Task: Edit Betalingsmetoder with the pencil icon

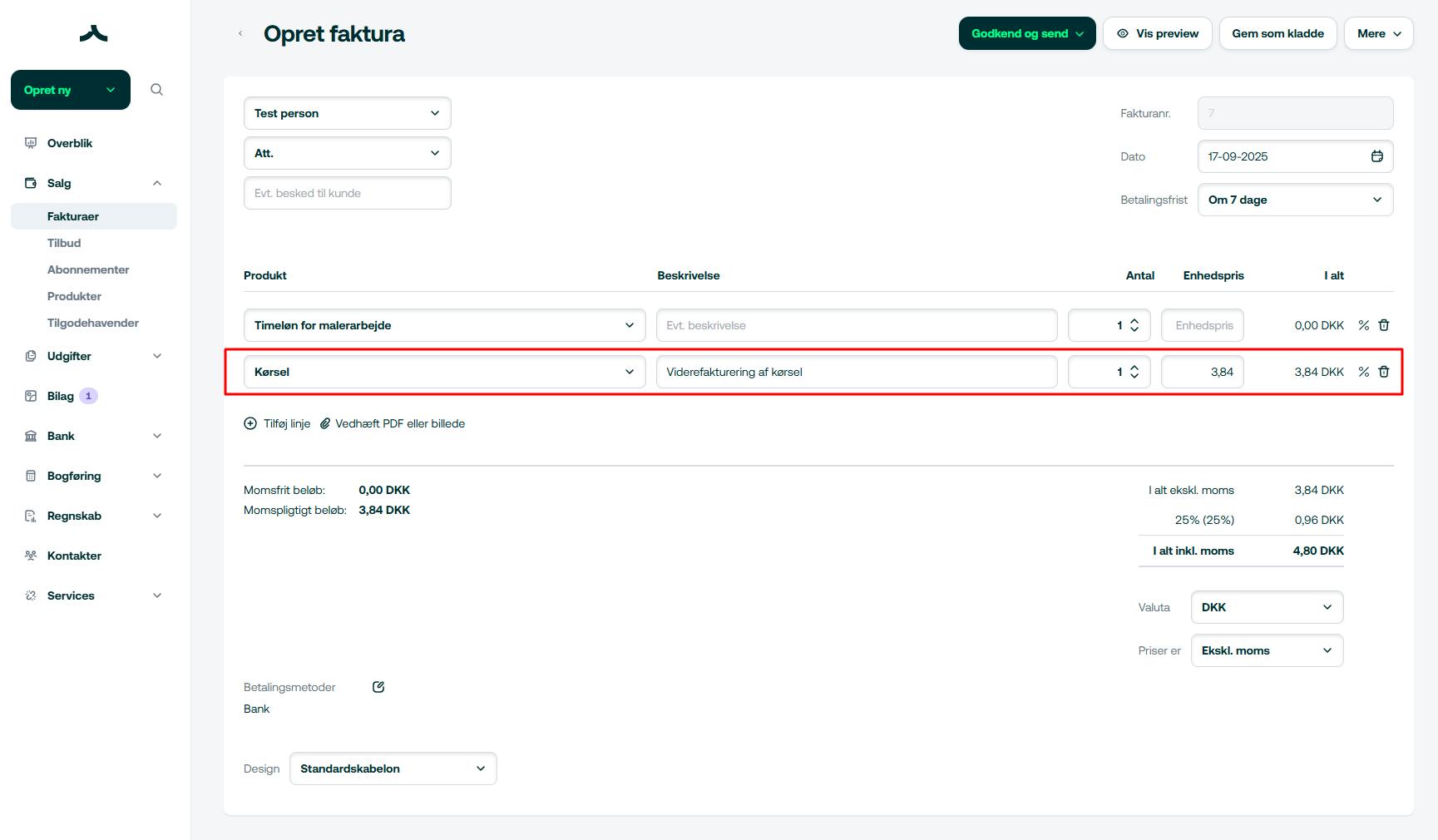Action: click(378, 687)
